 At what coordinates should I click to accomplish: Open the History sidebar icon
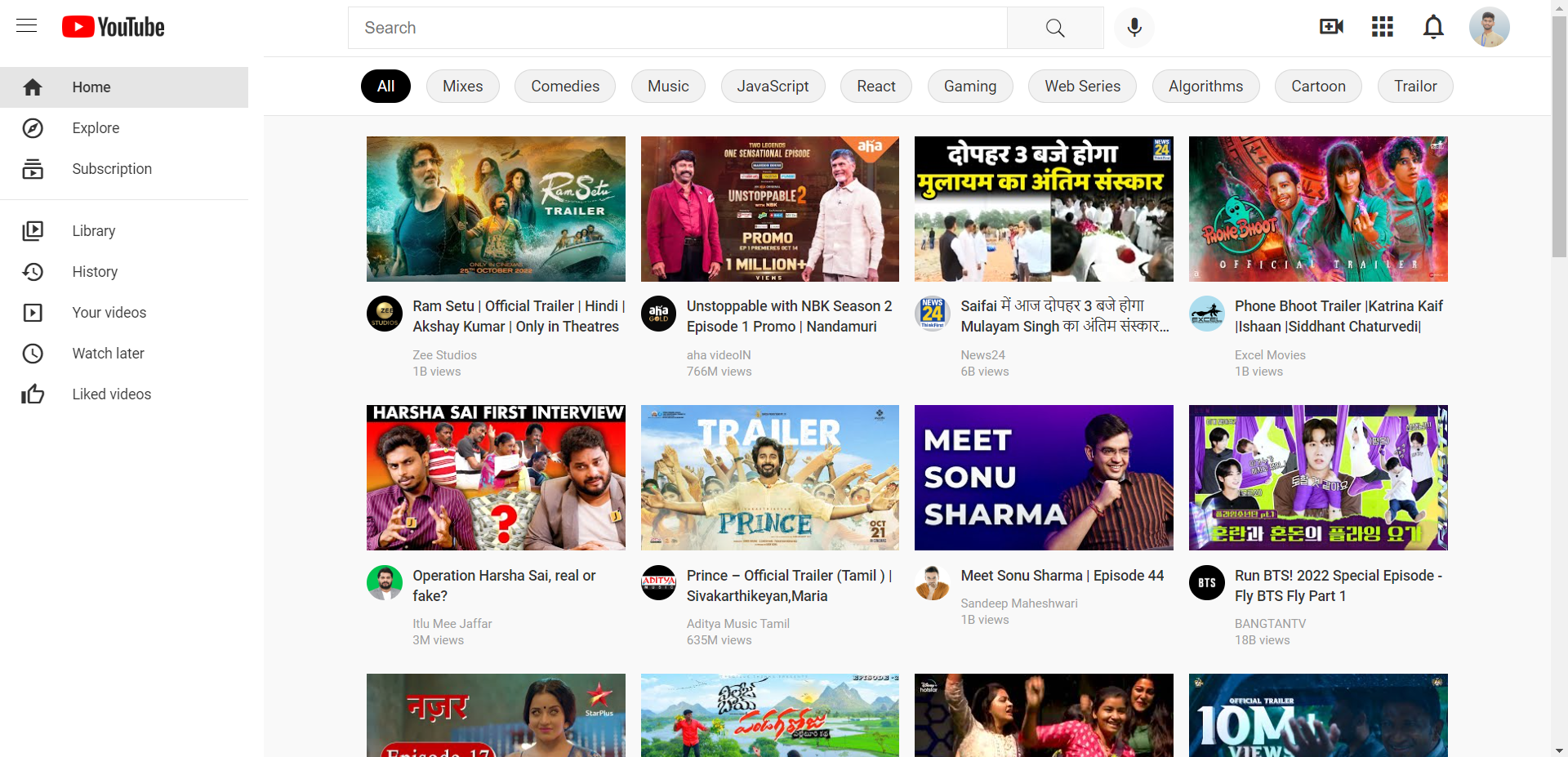point(33,271)
